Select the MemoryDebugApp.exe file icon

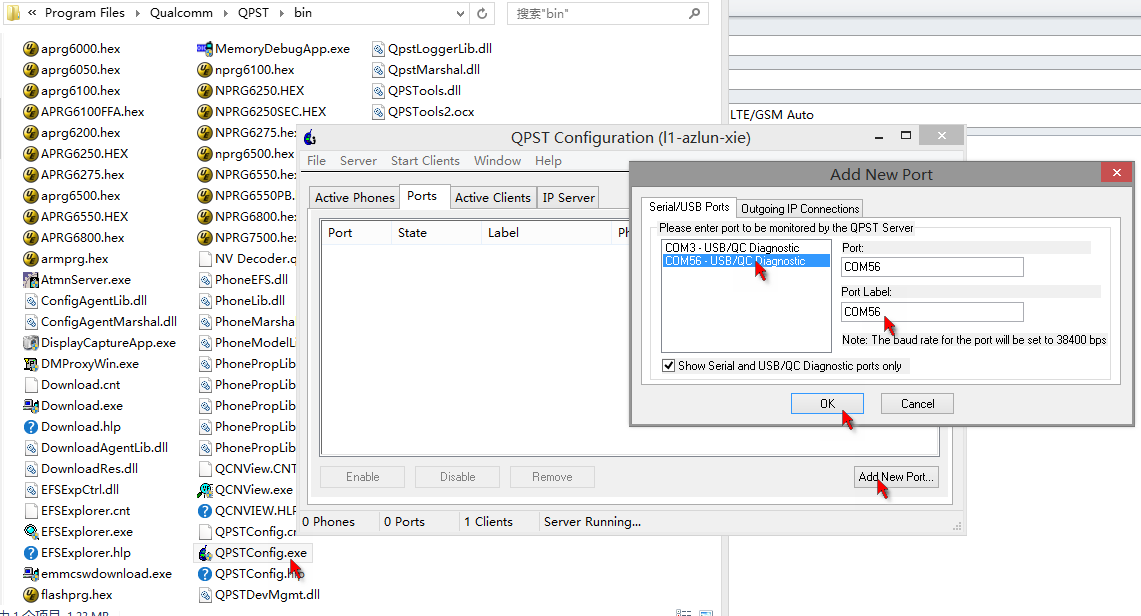coord(205,49)
